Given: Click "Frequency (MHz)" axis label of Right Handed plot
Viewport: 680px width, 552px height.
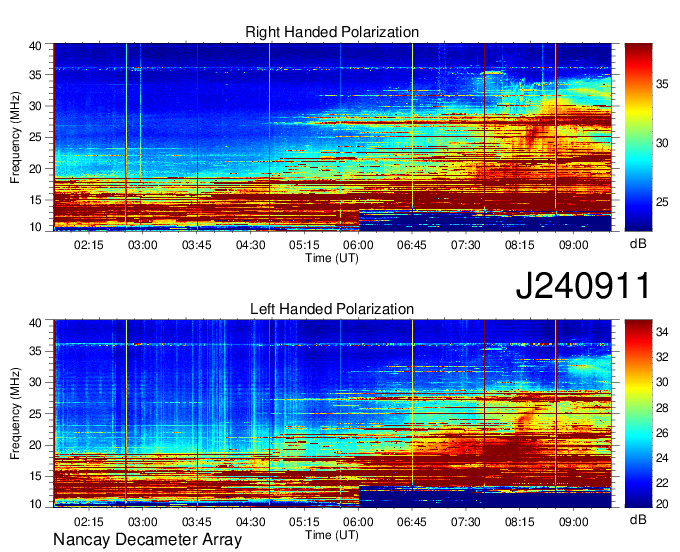Looking at the screenshot, I should [15, 137].
